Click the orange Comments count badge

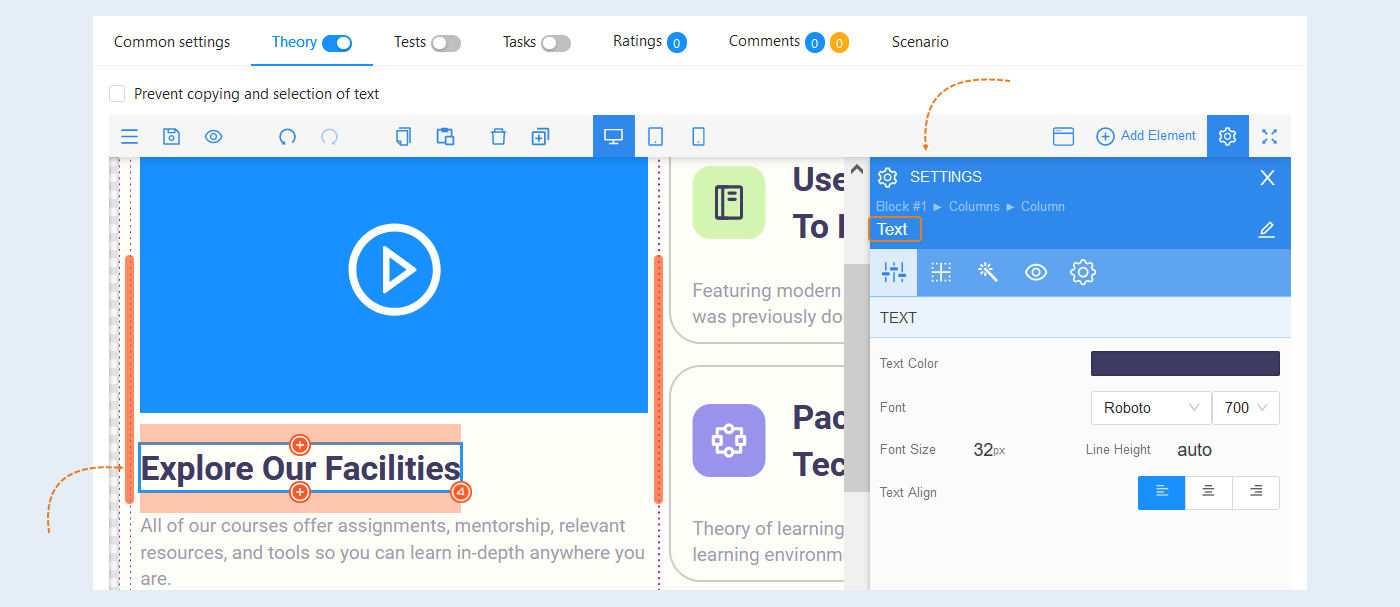(x=839, y=43)
